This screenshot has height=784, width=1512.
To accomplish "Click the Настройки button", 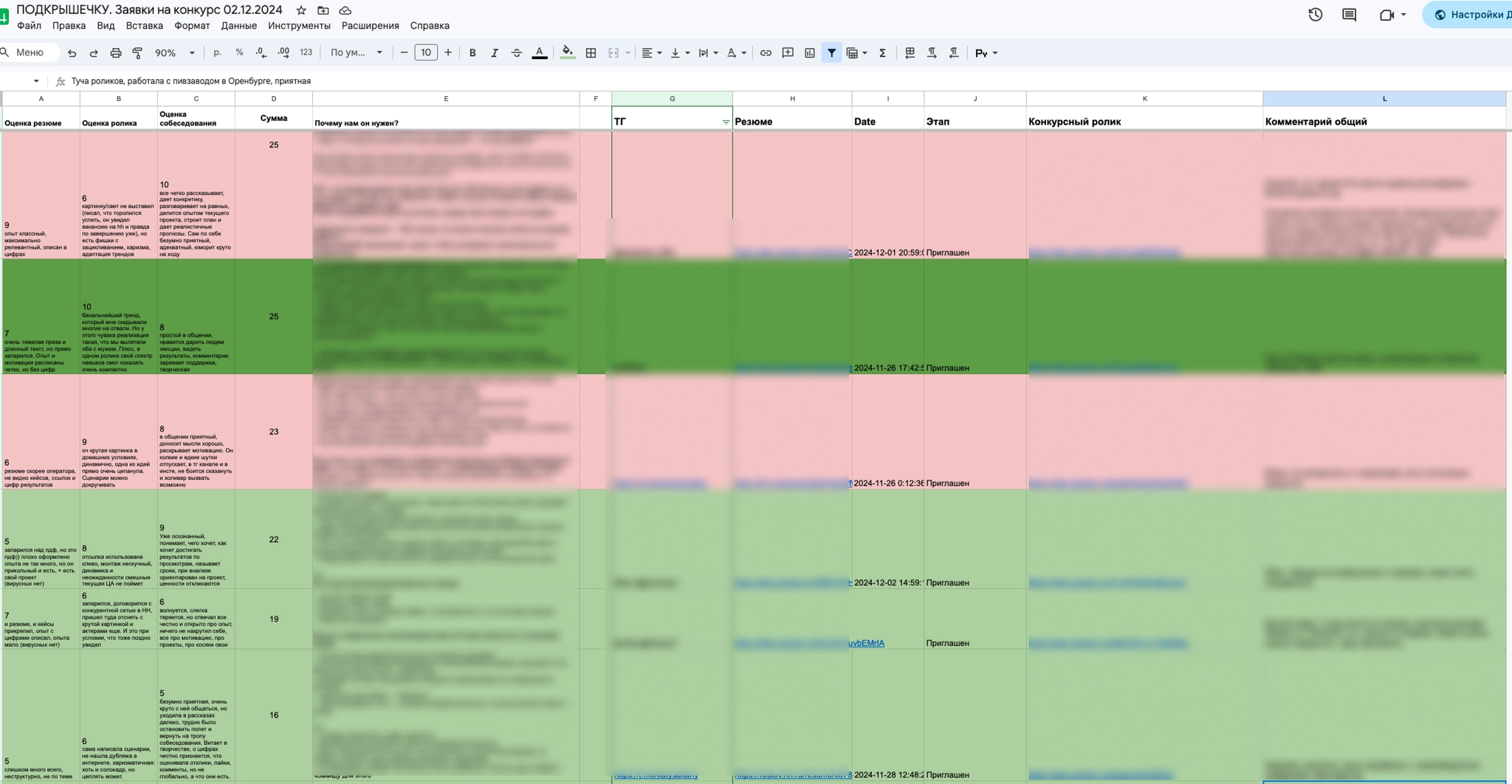I will pyautogui.click(x=1468, y=15).
